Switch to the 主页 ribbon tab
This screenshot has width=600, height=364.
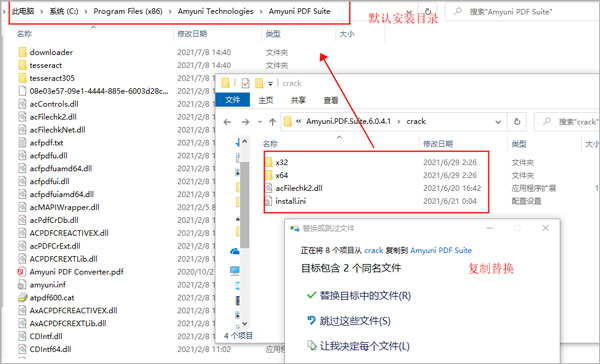266,100
